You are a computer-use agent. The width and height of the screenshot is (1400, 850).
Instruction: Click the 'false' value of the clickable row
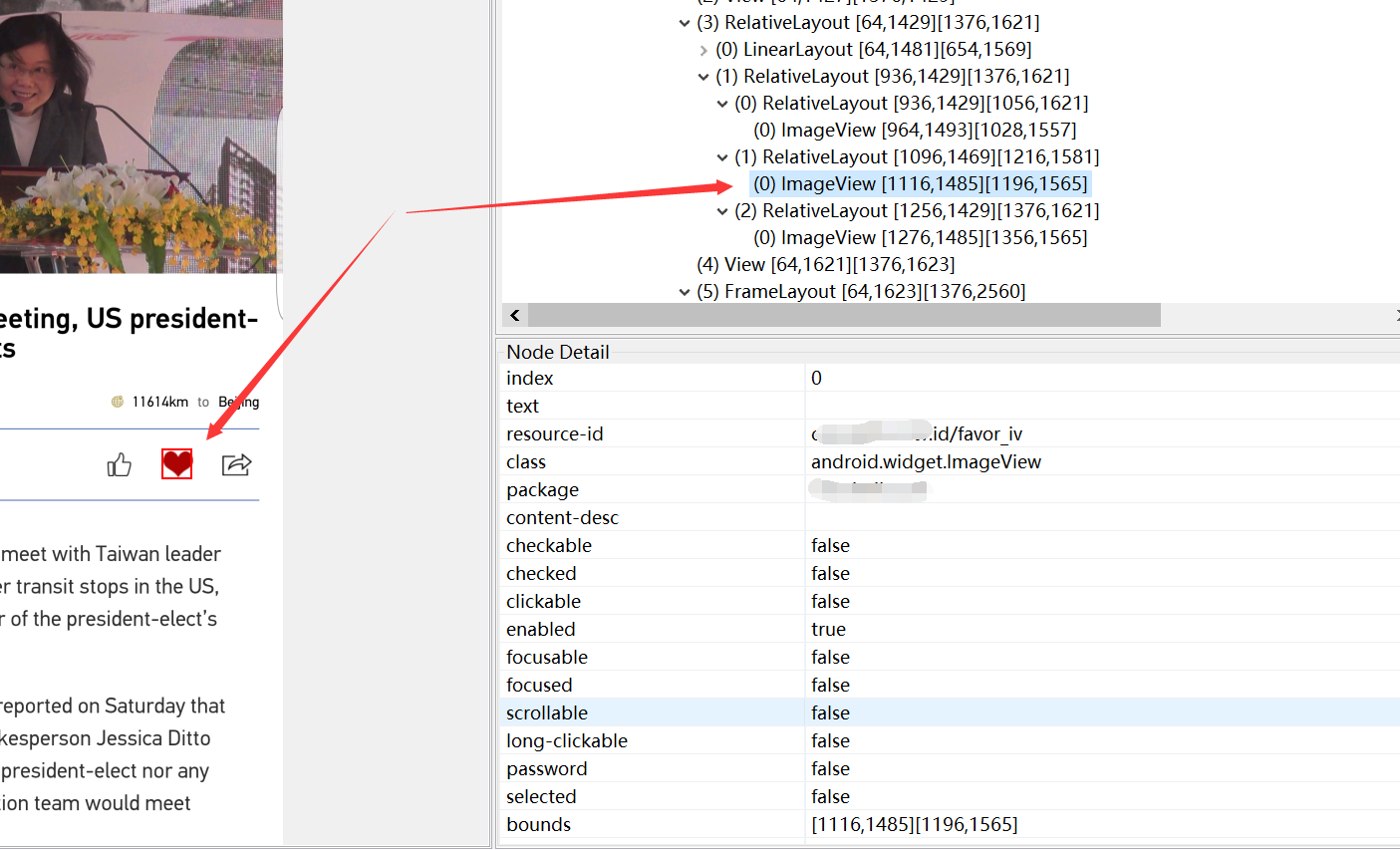[x=830, y=601]
